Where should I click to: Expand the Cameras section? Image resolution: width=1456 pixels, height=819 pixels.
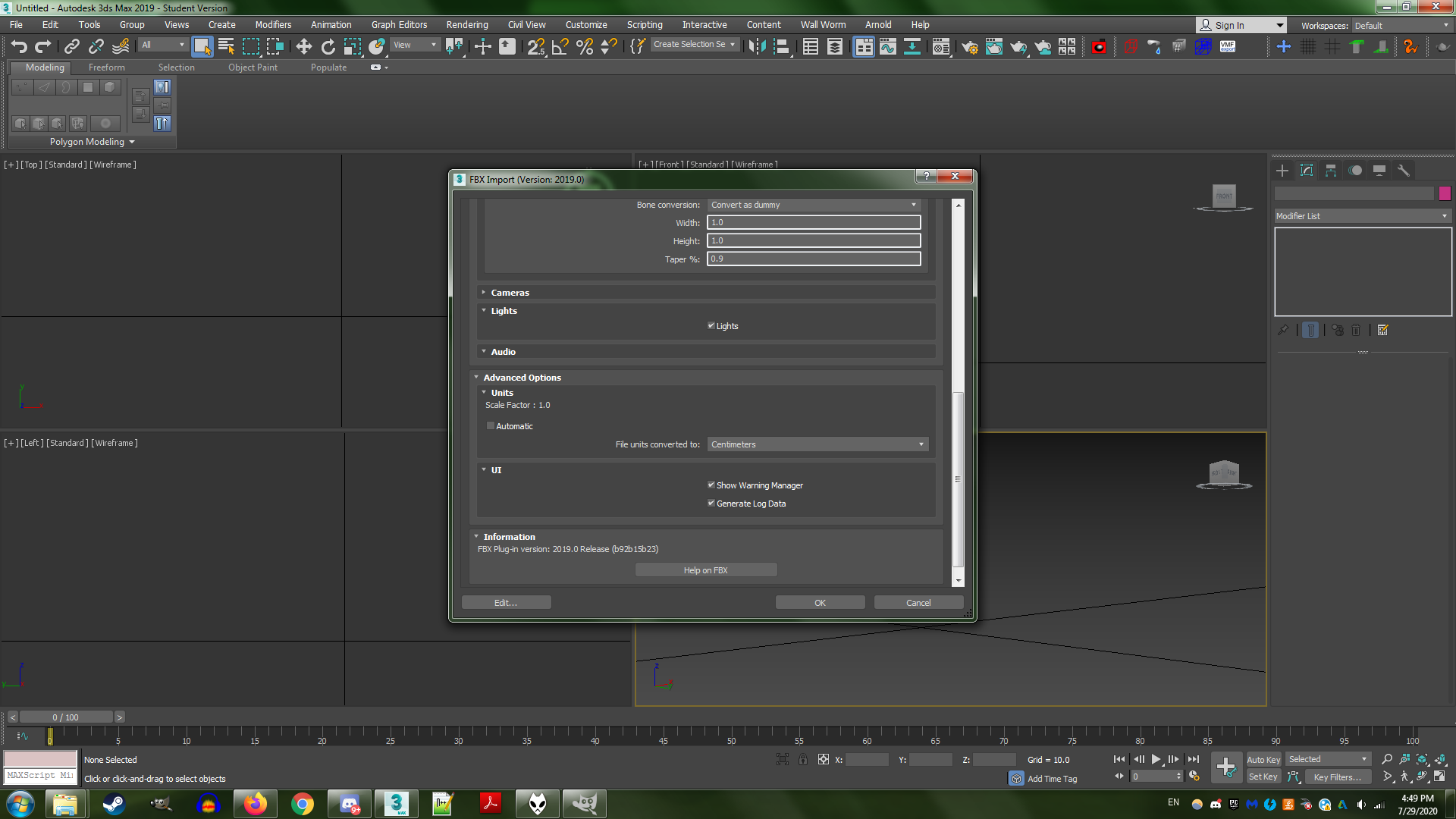(484, 293)
